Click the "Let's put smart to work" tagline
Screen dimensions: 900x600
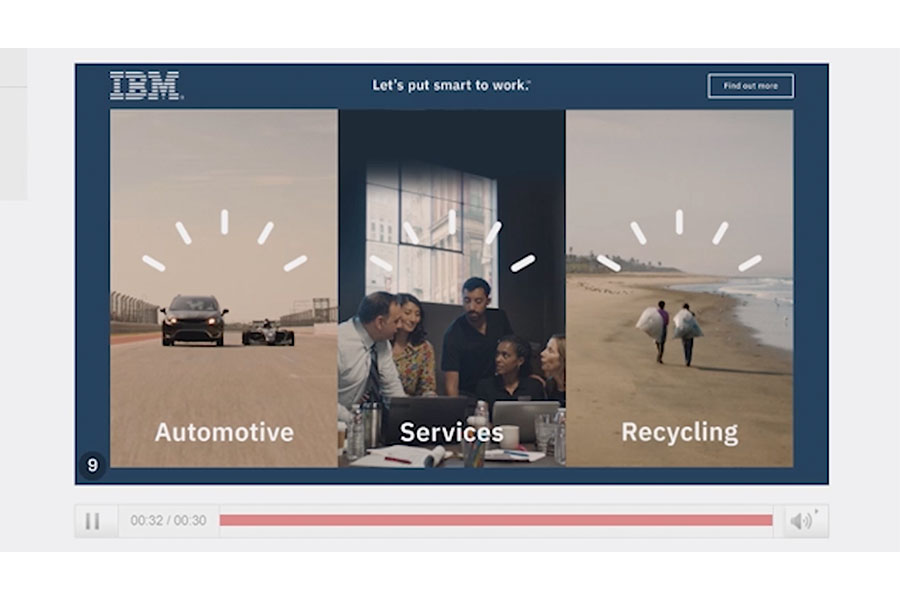451,86
